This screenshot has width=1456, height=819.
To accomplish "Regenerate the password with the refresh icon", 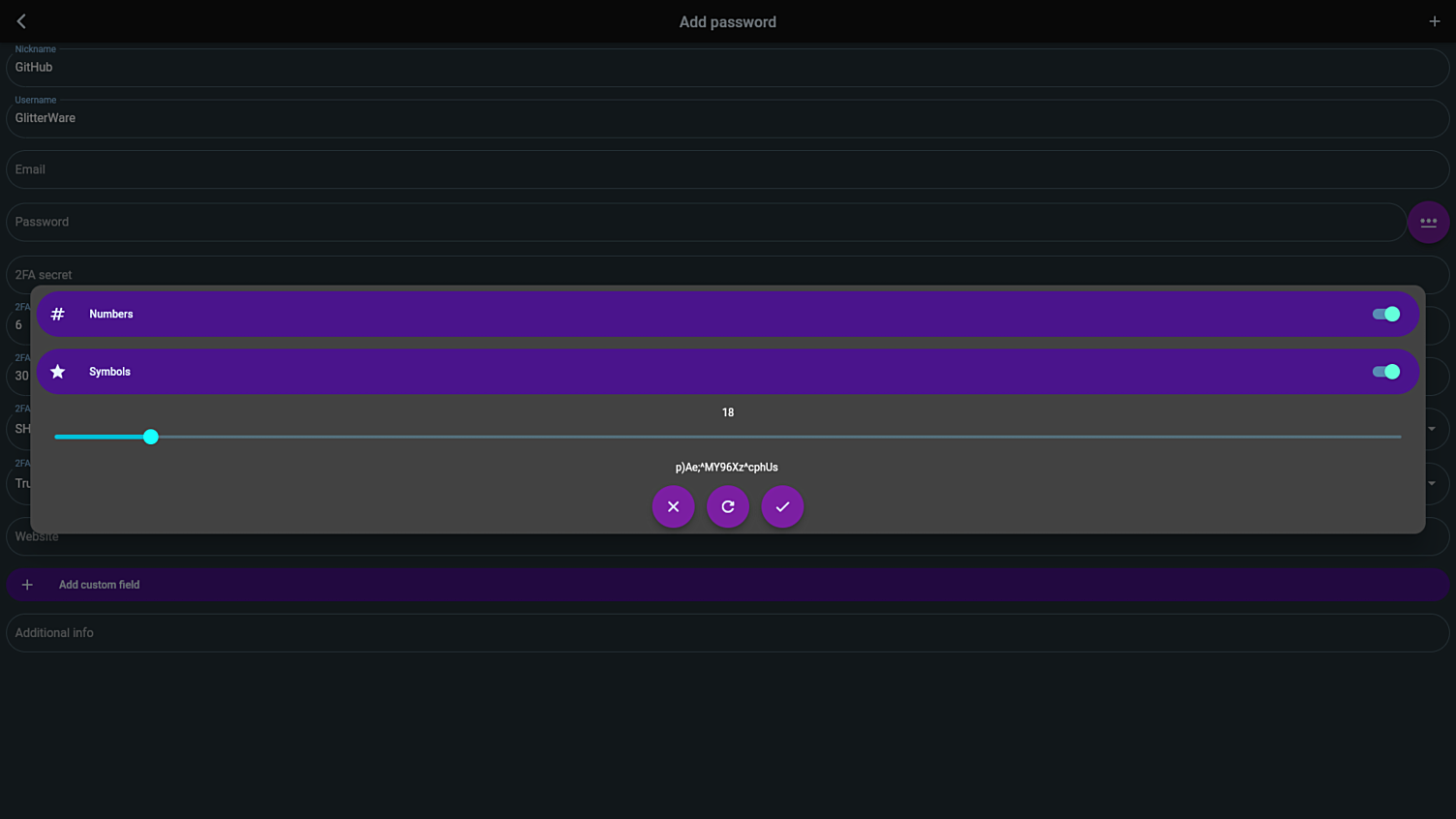I will (728, 506).
